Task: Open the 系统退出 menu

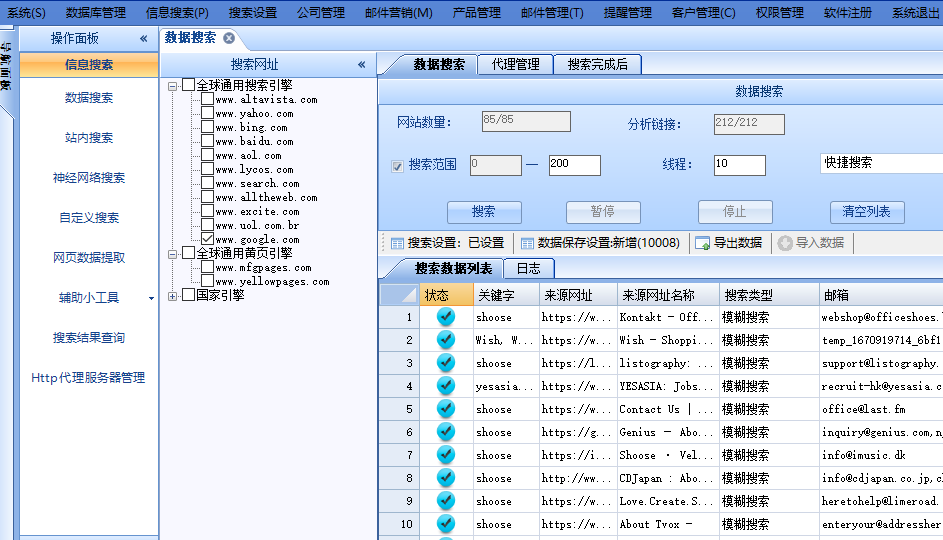Action: coord(915,13)
